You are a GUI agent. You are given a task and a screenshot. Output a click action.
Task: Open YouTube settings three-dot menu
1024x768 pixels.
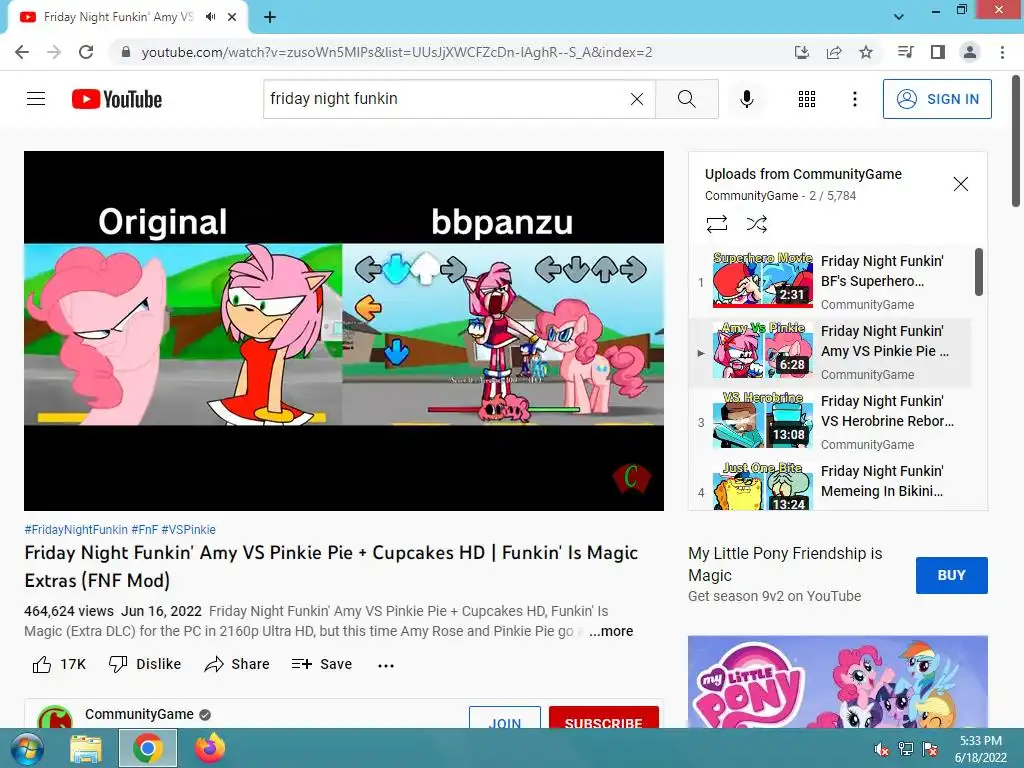click(854, 99)
